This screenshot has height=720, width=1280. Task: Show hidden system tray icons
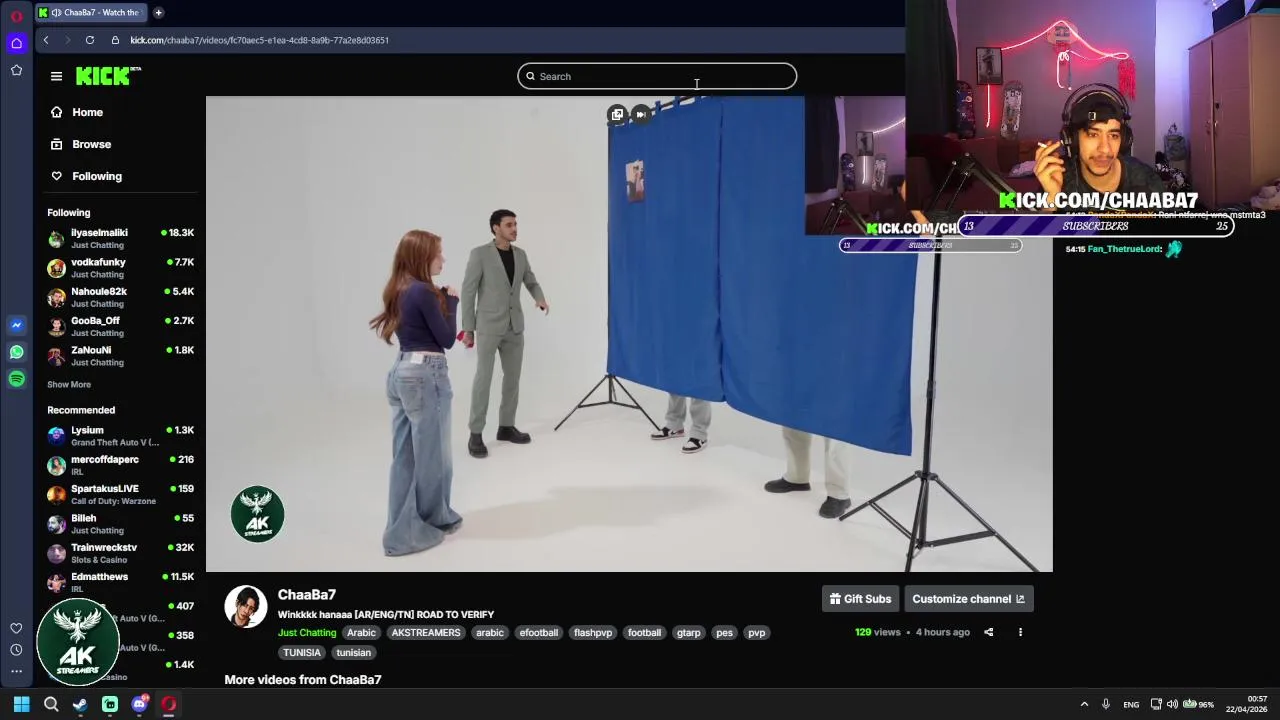tap(1084, 704)
